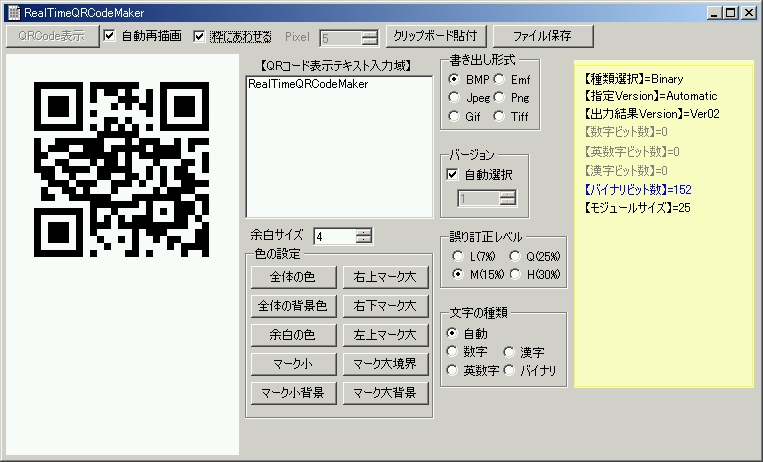
Task: Maximize the RealTimeQRCodeMaker window
Action: [730, 13]
